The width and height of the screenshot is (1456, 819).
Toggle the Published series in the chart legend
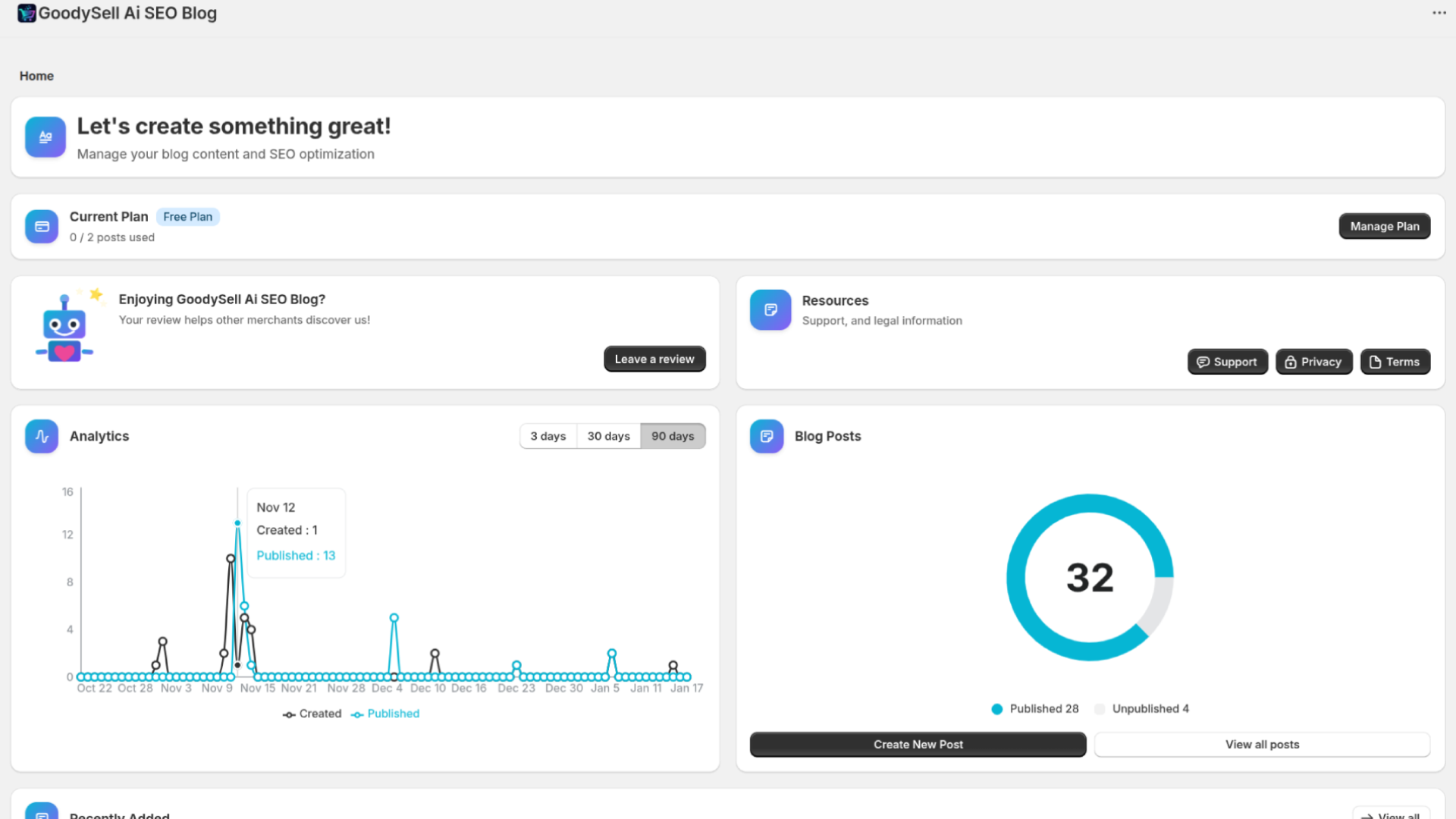385,713
